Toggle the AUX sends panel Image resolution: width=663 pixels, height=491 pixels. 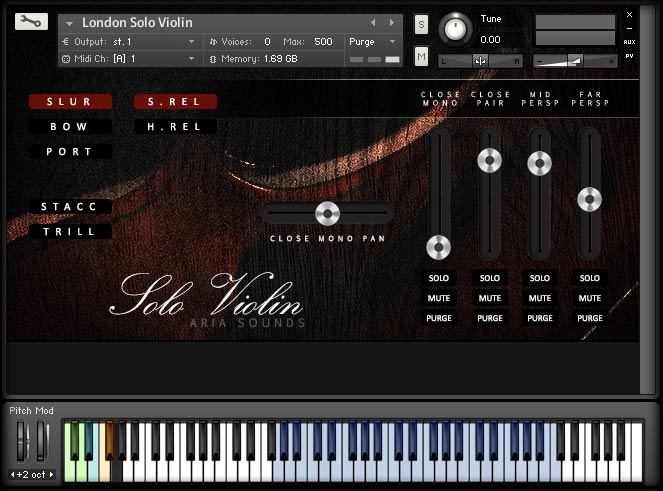point(629,42)
